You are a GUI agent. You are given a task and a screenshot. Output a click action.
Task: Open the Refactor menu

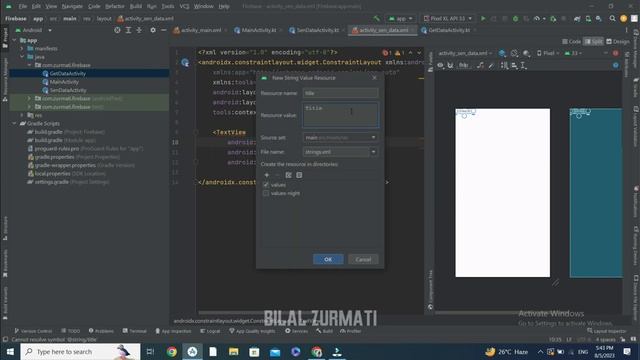115,6
